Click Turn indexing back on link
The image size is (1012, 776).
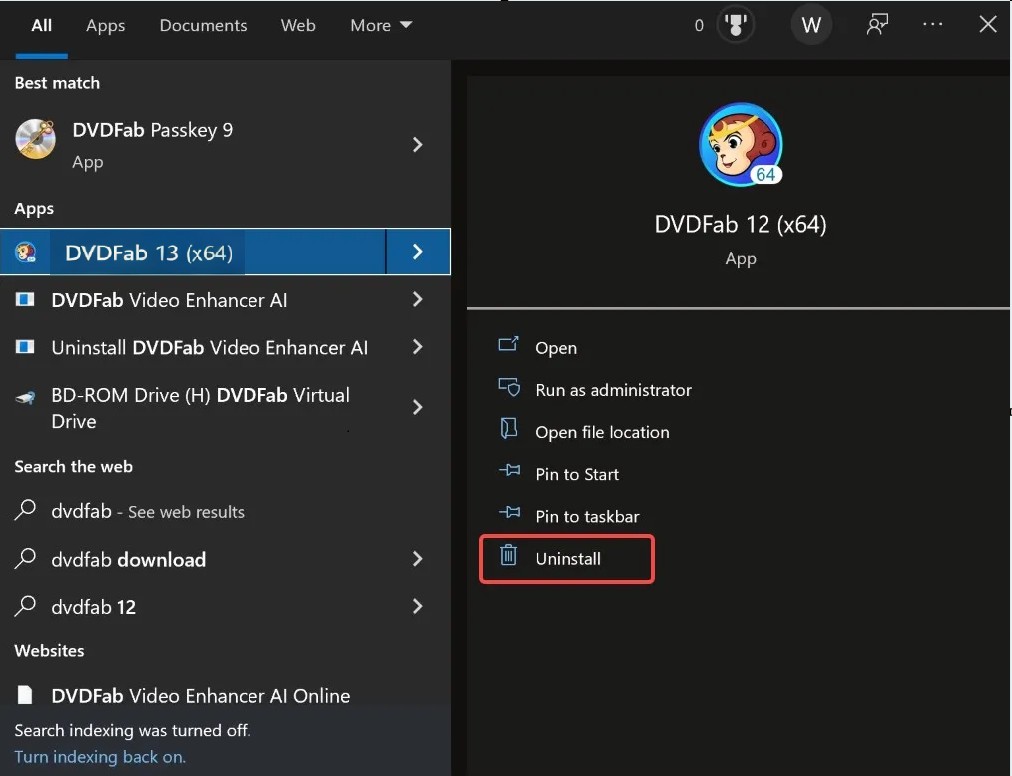pyautogui.click(x=100, y=757)
